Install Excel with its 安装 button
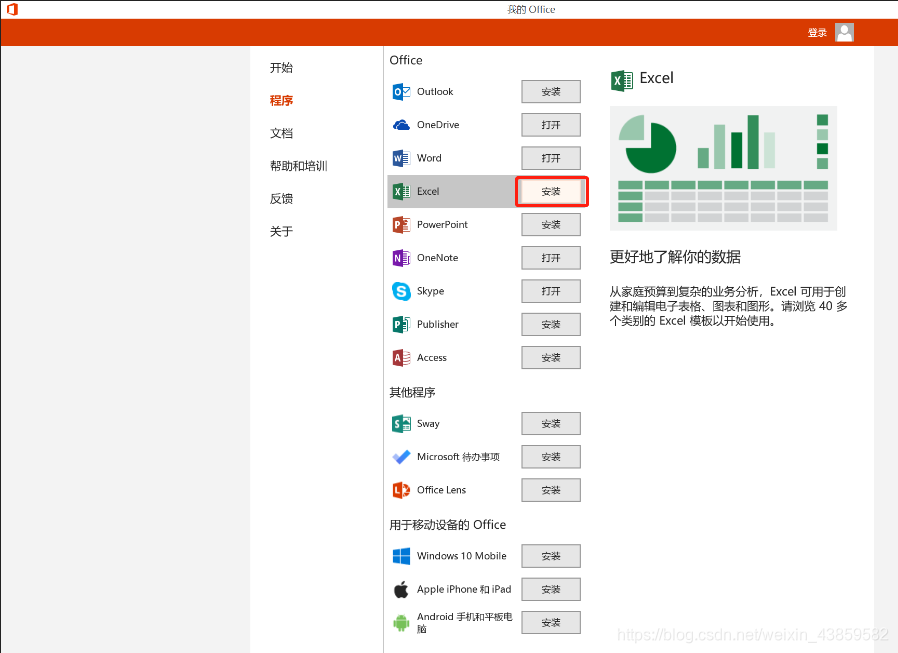The height and width of the screenshot is (653, 898). coord(551,191)
